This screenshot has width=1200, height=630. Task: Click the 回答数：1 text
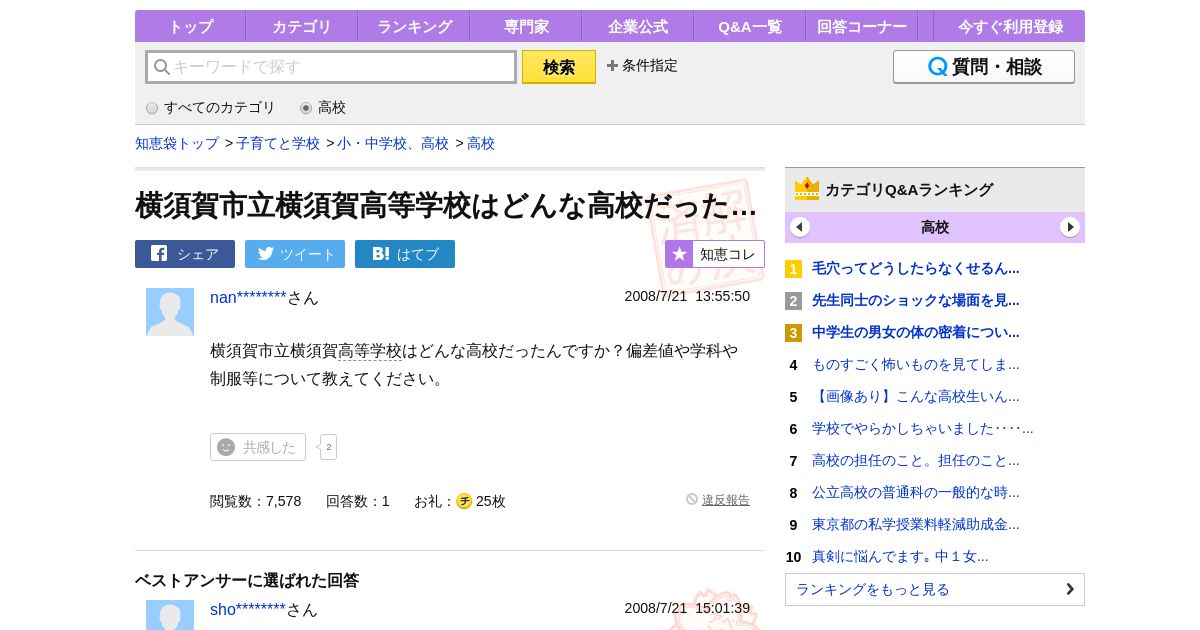[x=357, y=501]
